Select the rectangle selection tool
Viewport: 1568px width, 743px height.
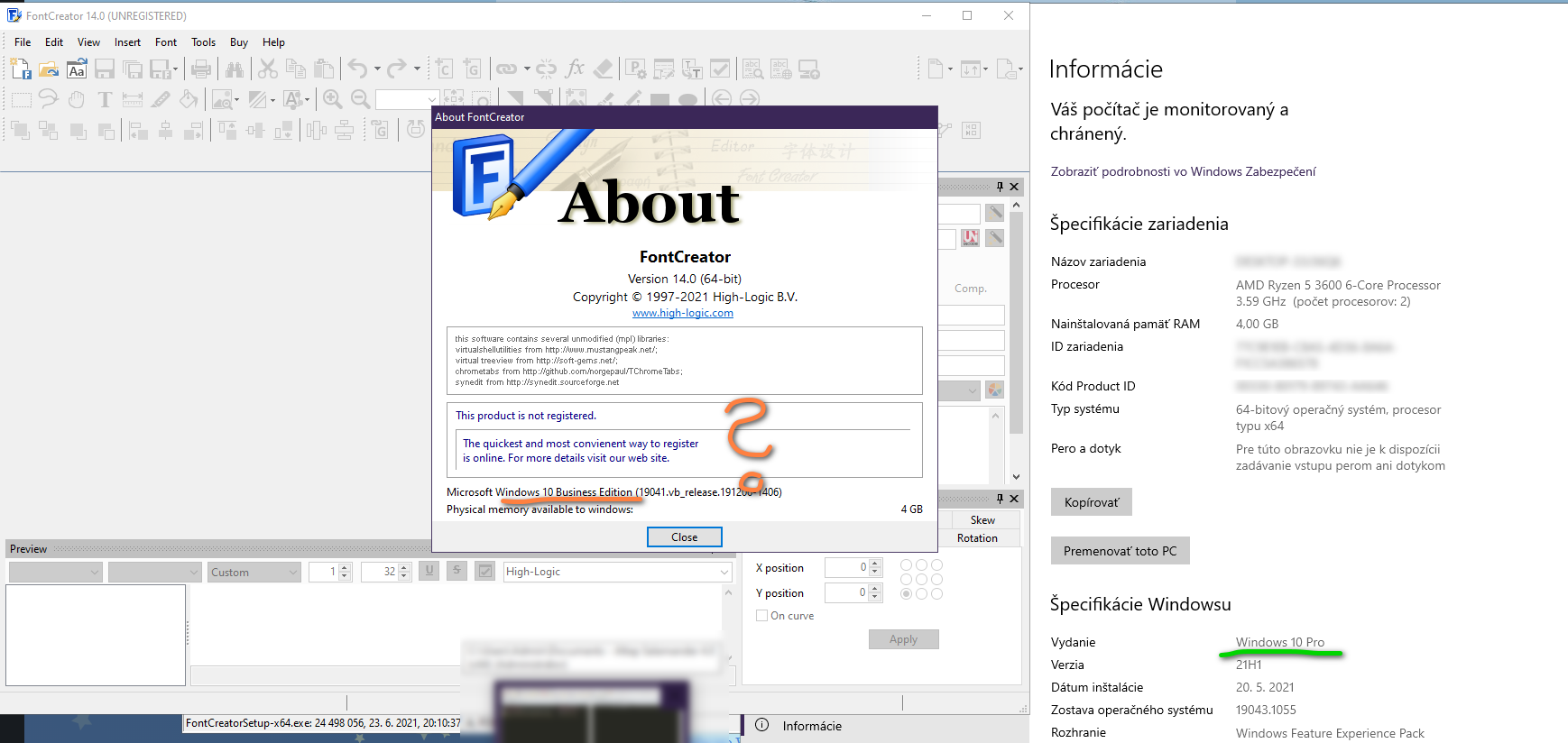coord(21,99)
